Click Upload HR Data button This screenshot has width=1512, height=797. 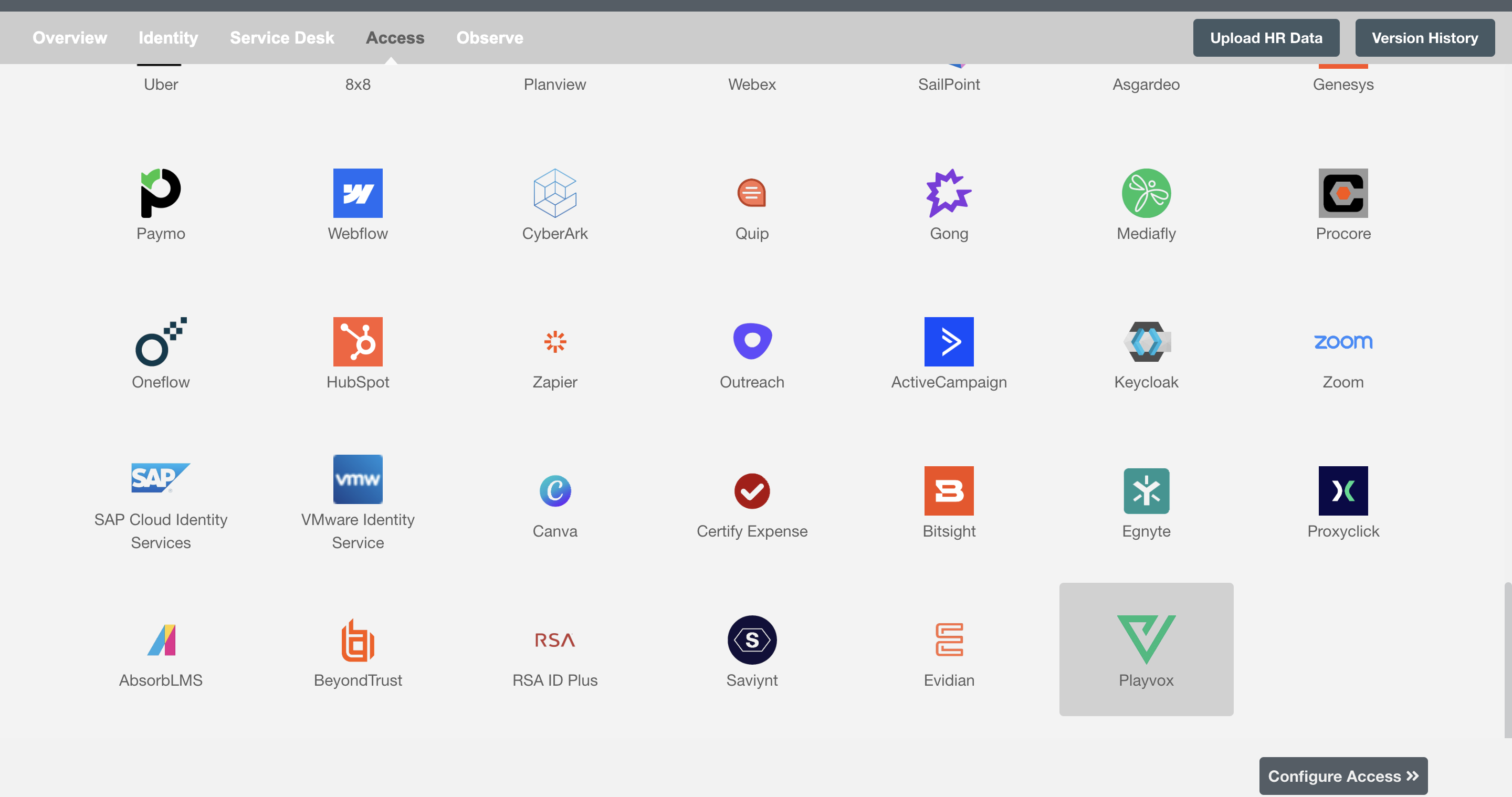point(1266,37)
